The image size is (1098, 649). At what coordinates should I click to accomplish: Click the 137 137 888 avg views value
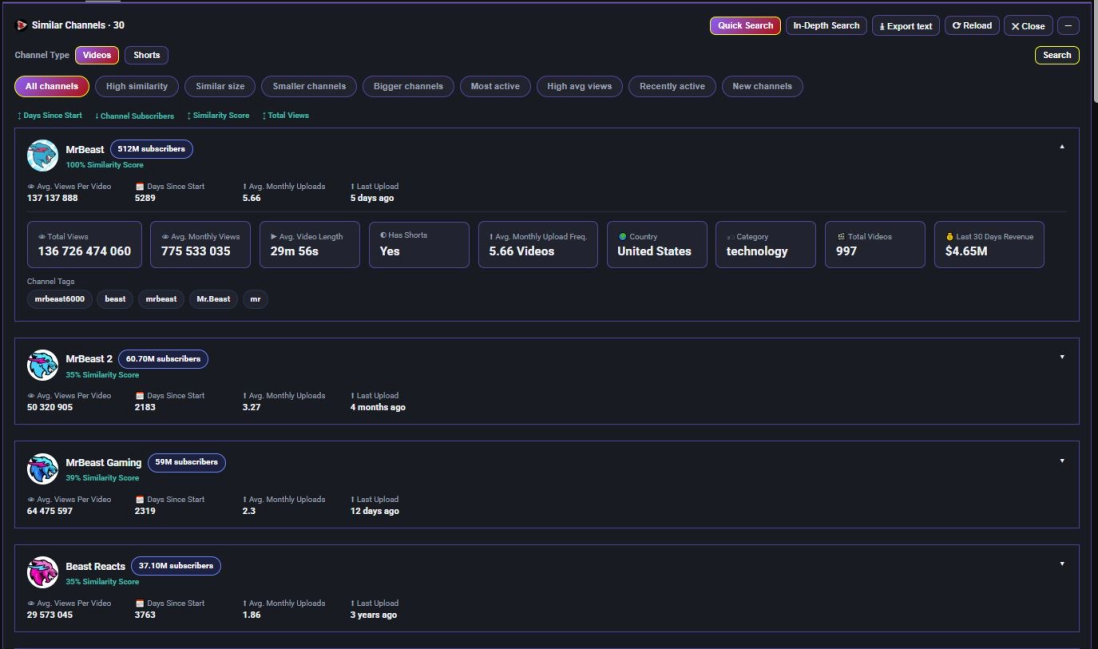(53, 198)
